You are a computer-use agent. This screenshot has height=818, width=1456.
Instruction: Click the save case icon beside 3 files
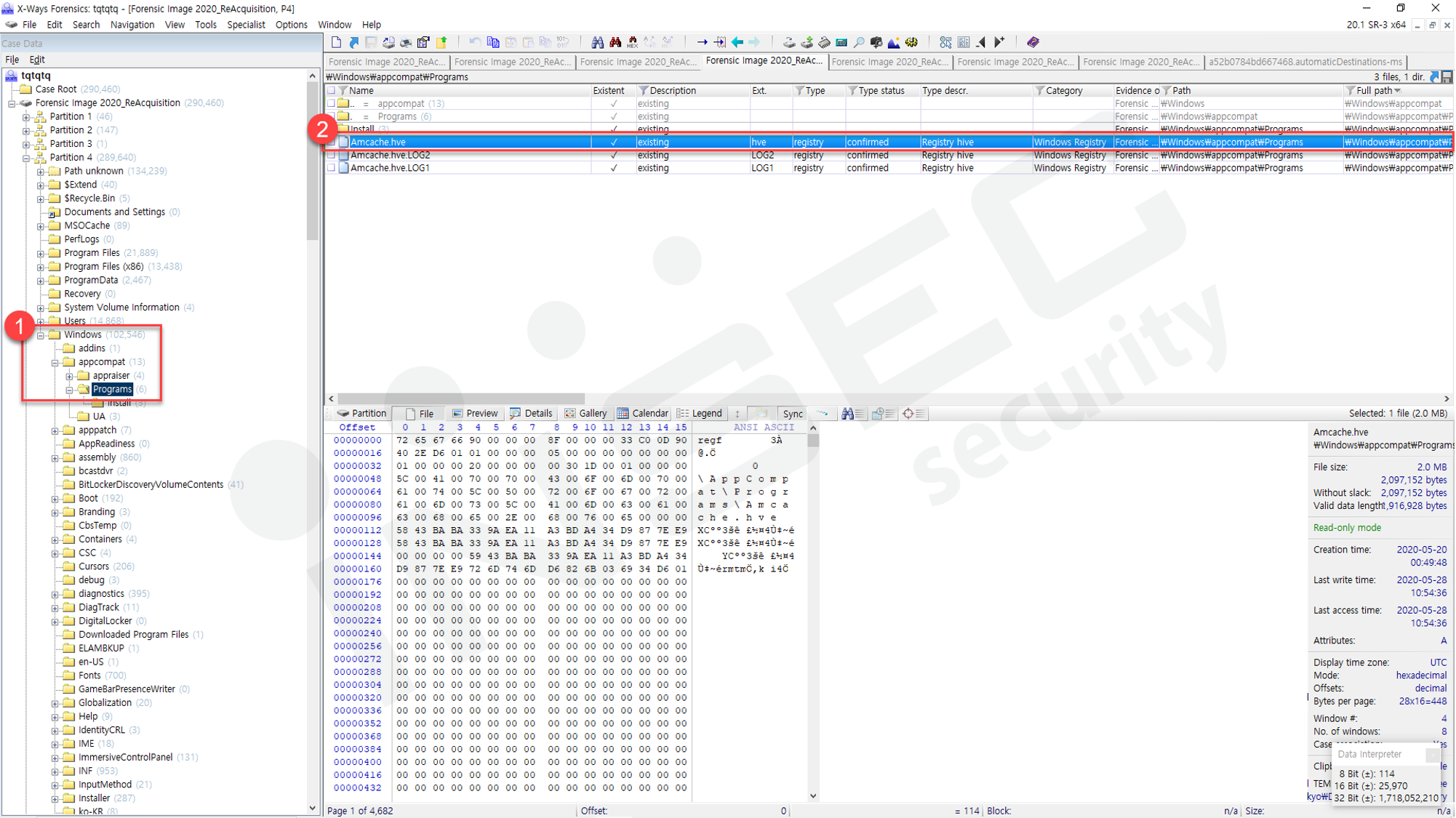1447,76
